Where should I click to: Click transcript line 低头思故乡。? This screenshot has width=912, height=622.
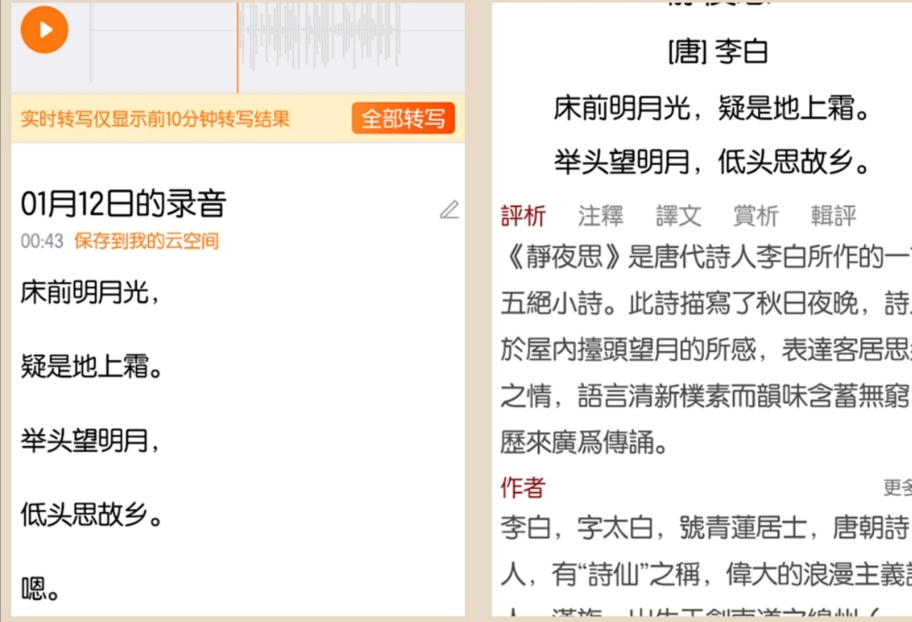coord(92,514)
